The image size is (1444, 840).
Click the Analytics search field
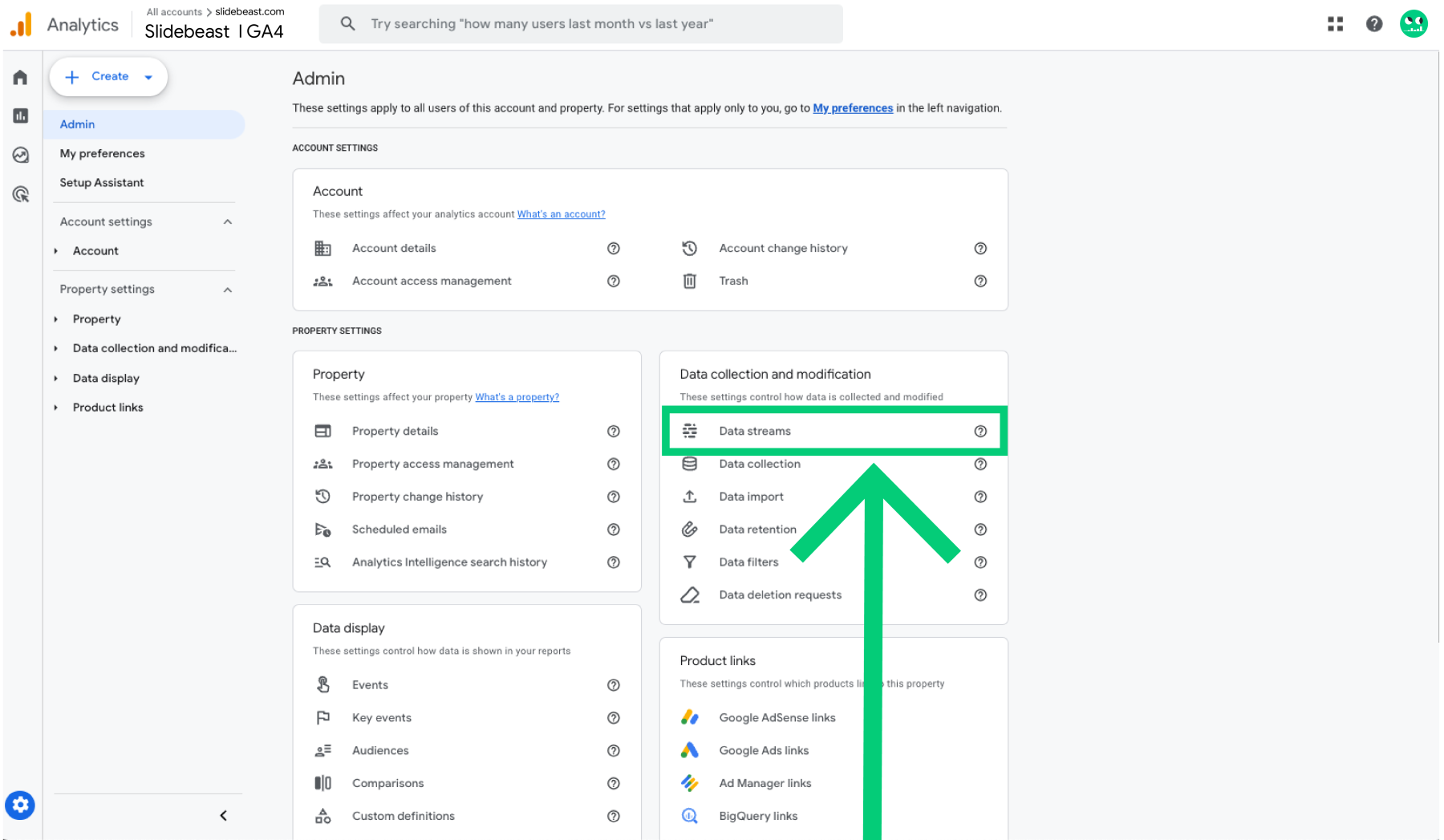point(581,24)
